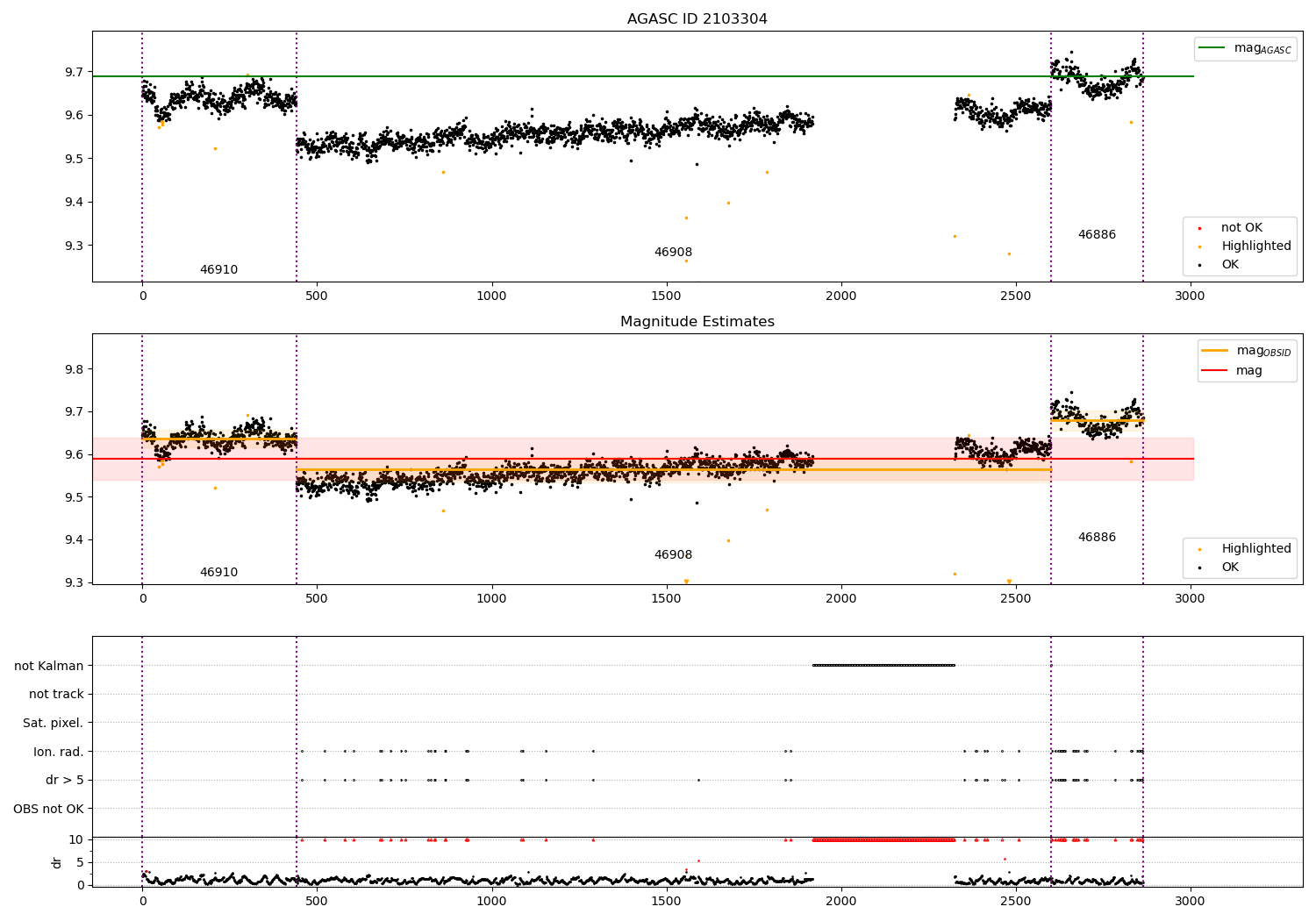The width and height of the screenshot is (1316, 921).
Task: Click 'Highlighted' legend entry in Magnitude Estimates plot
Action: click(1256, 549)
